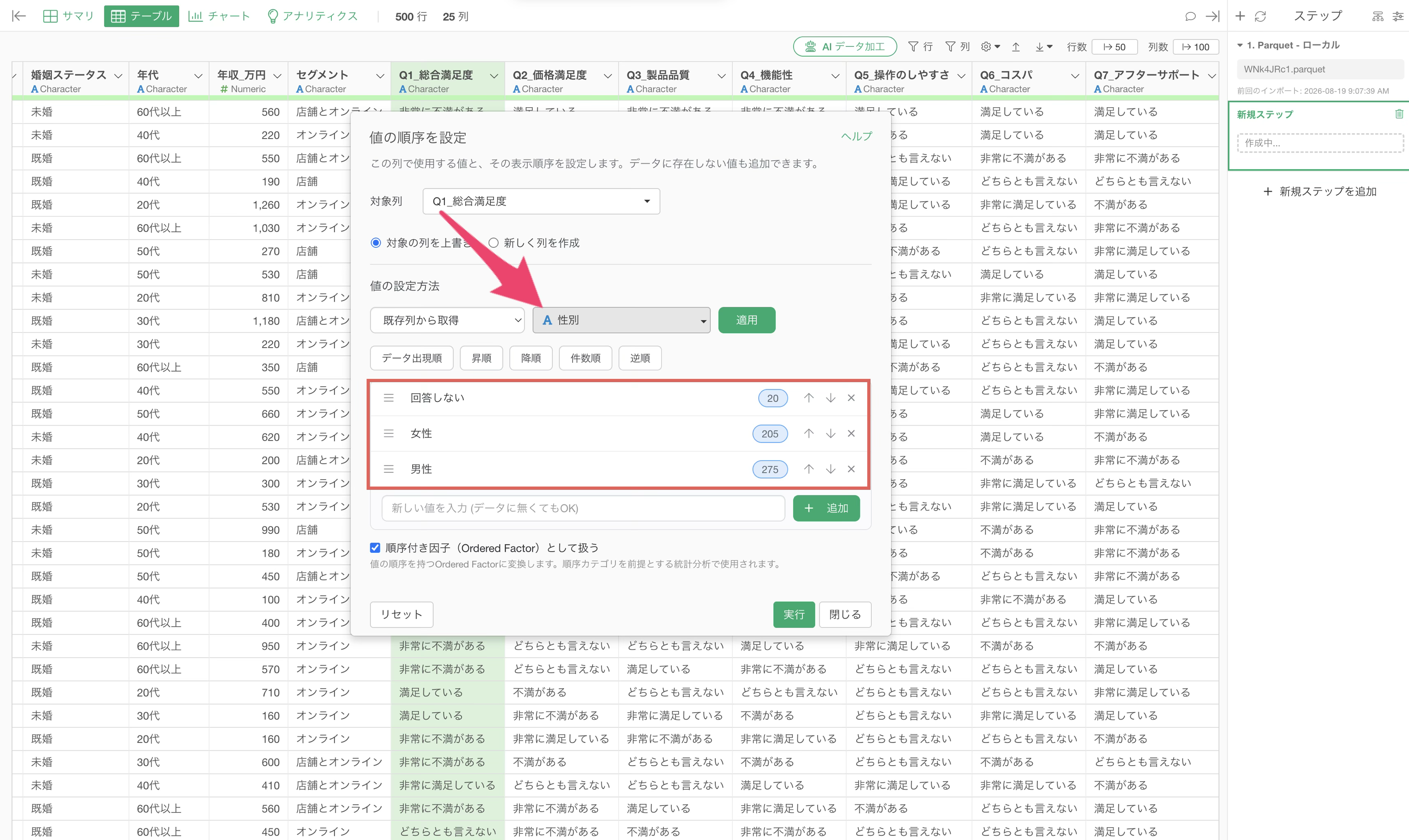
Task: Move 女性 value up with arrow
Action: click(x=809, y=434)
